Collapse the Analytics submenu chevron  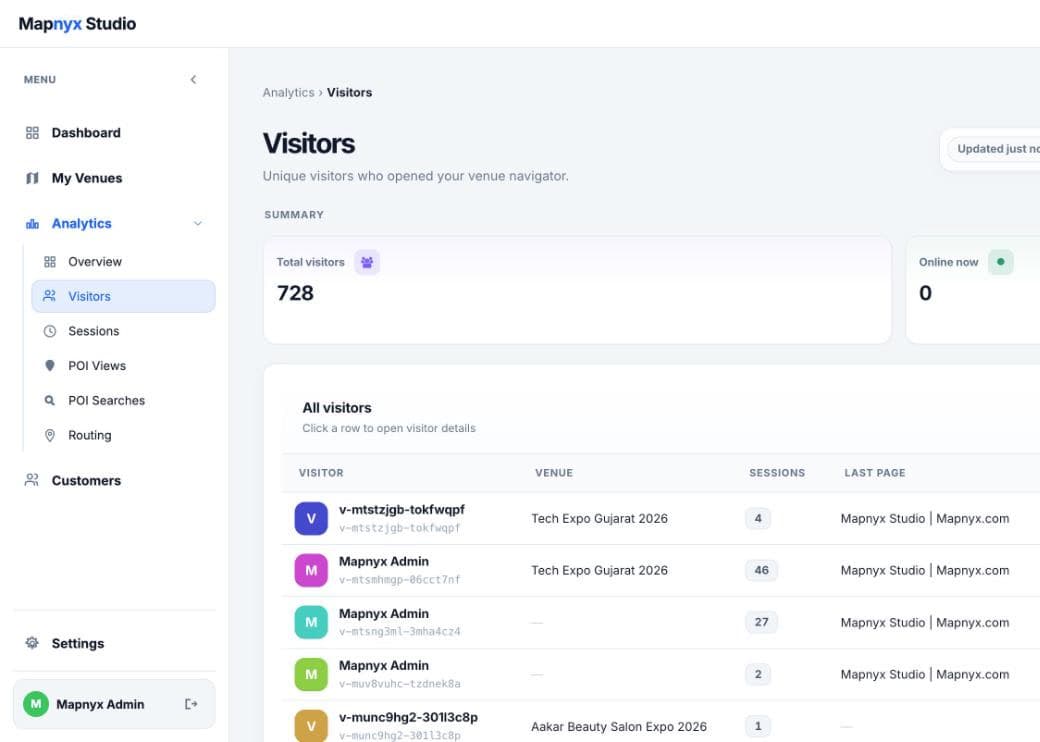[198, 223]
